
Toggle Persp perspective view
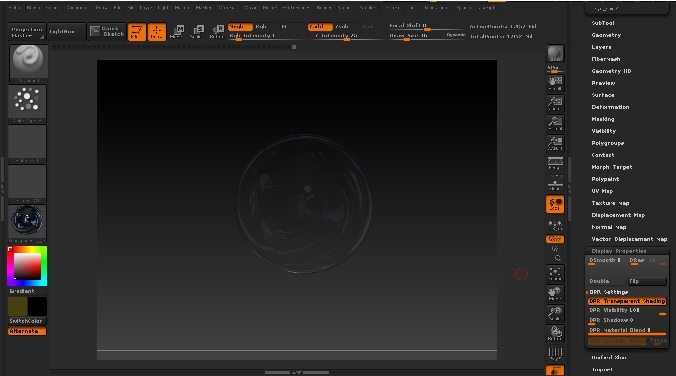coord(555,164)
